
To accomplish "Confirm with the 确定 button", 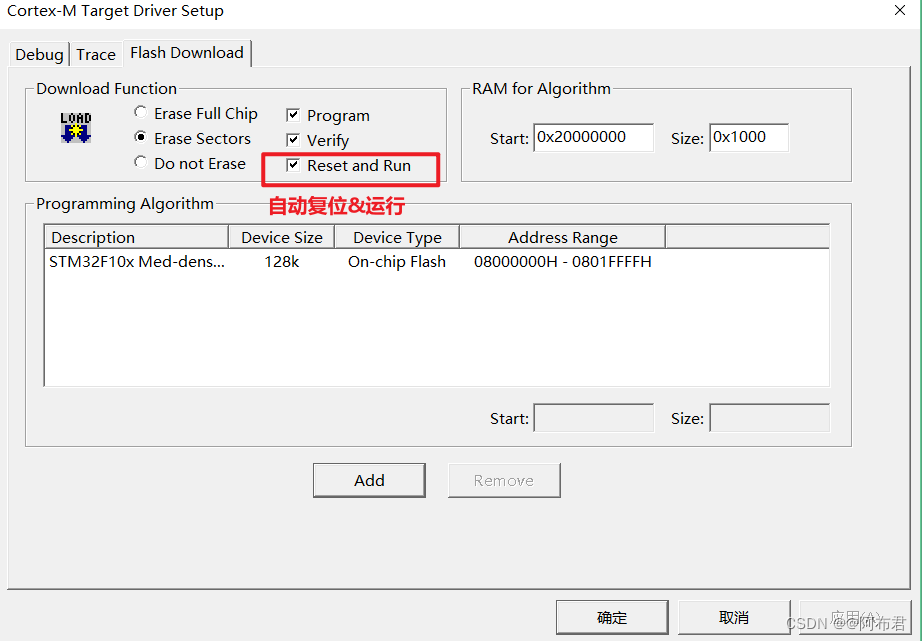I will click(612, 617).
